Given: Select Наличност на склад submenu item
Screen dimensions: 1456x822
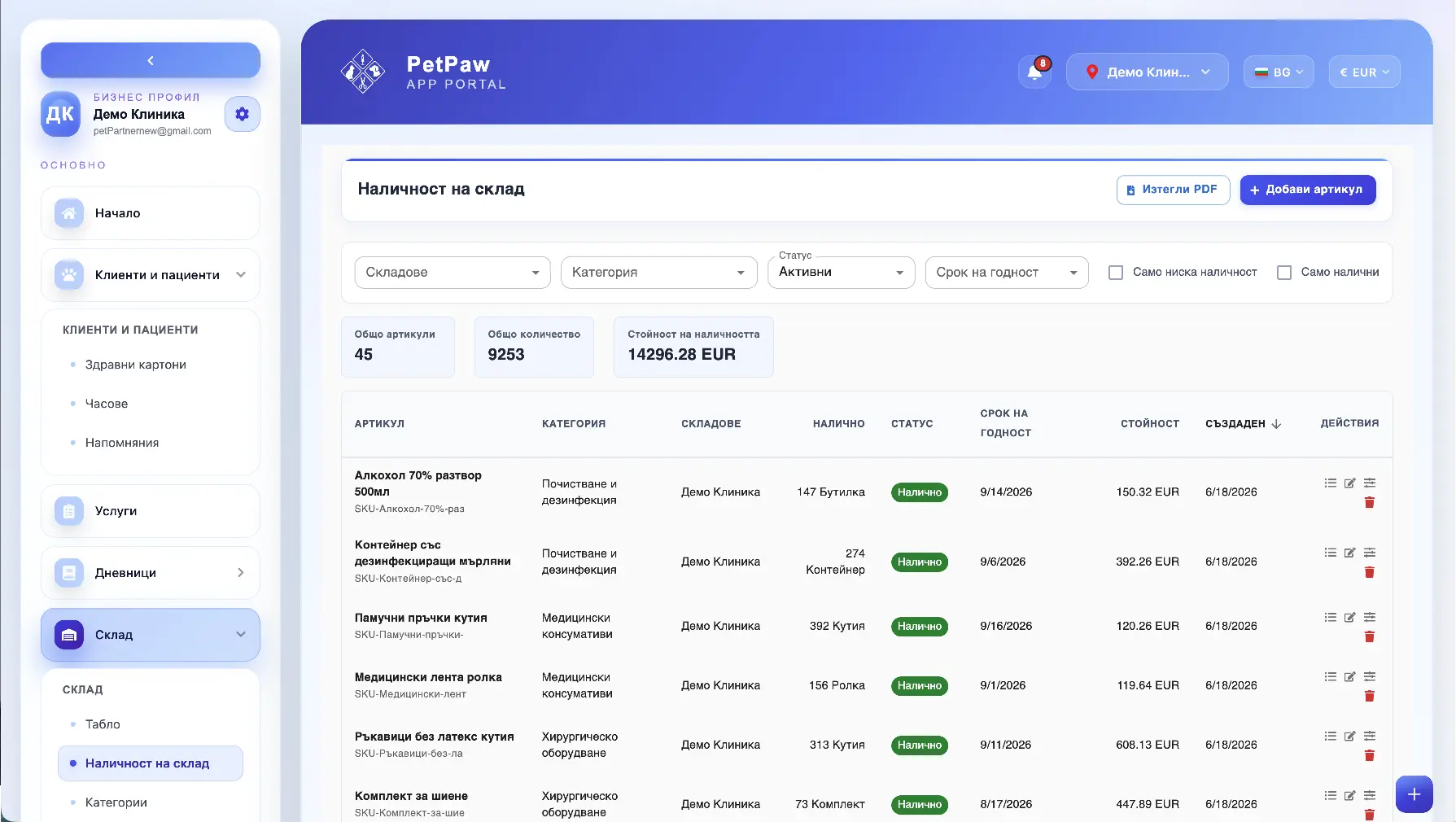Looking at the screenshot, I should tap(151, 763).
